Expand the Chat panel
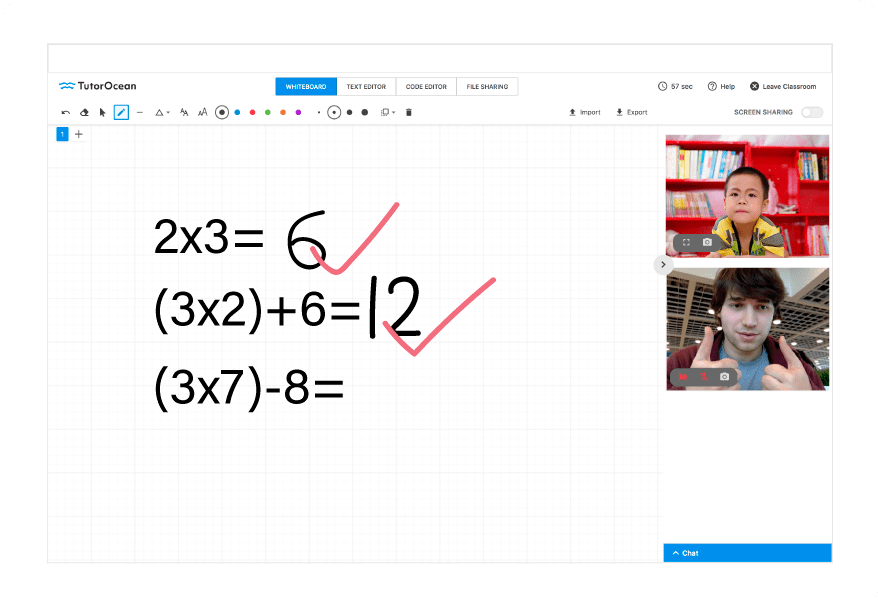The width and height of the screenshot is (878, 606). [x=748, y=553]
